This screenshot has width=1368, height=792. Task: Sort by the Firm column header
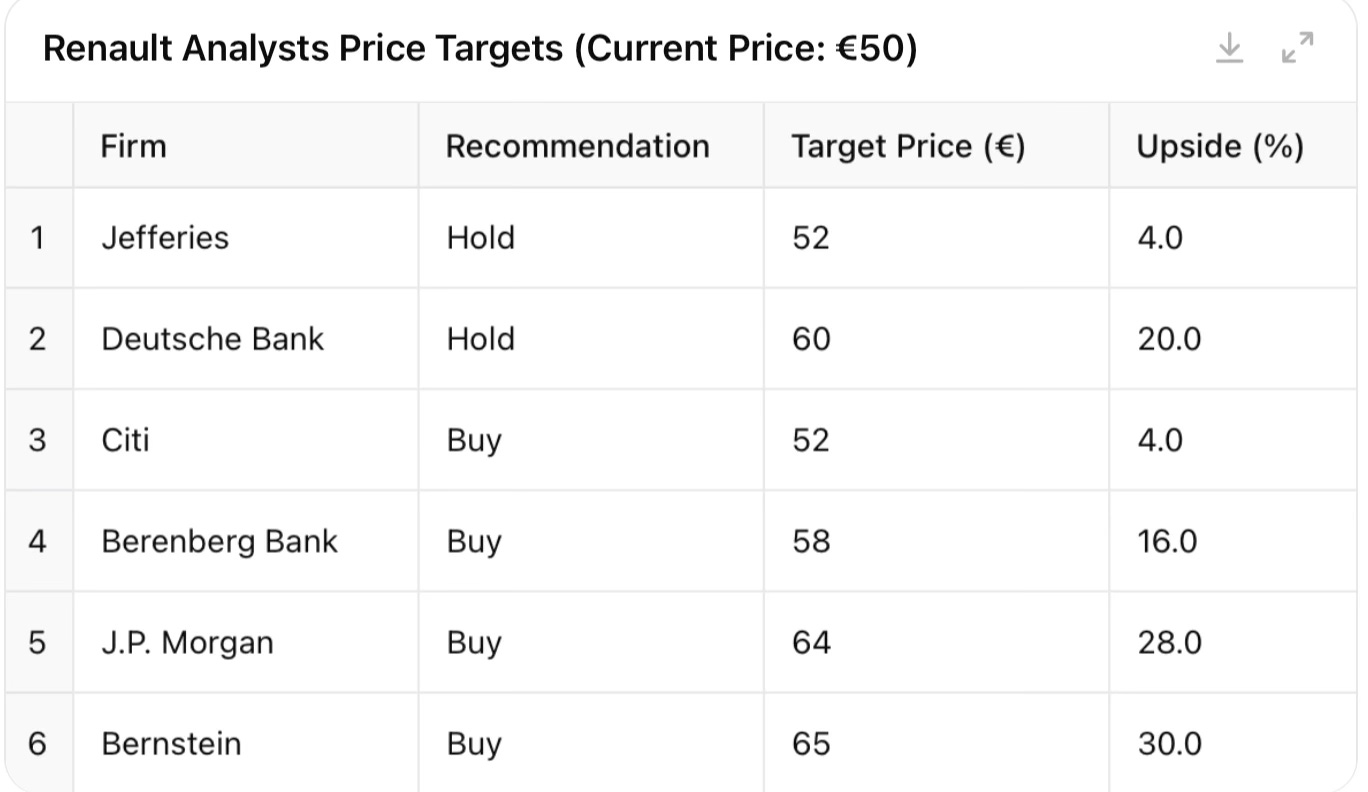[x=134, y=146]
